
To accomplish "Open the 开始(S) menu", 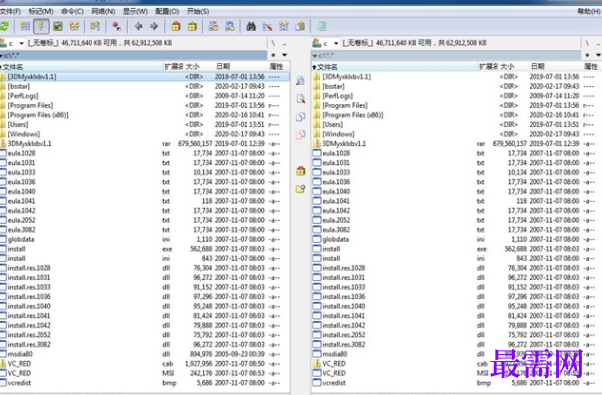I will [x=198, y=12].
